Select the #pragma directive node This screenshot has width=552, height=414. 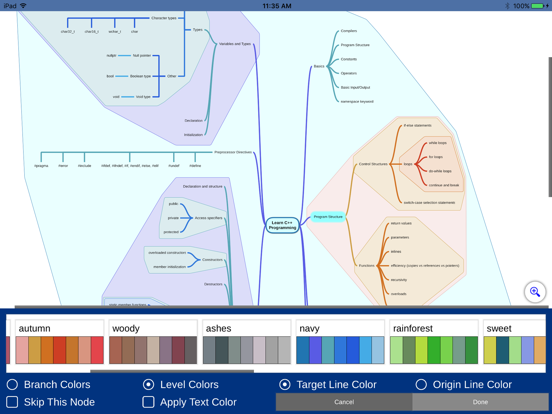41,165
